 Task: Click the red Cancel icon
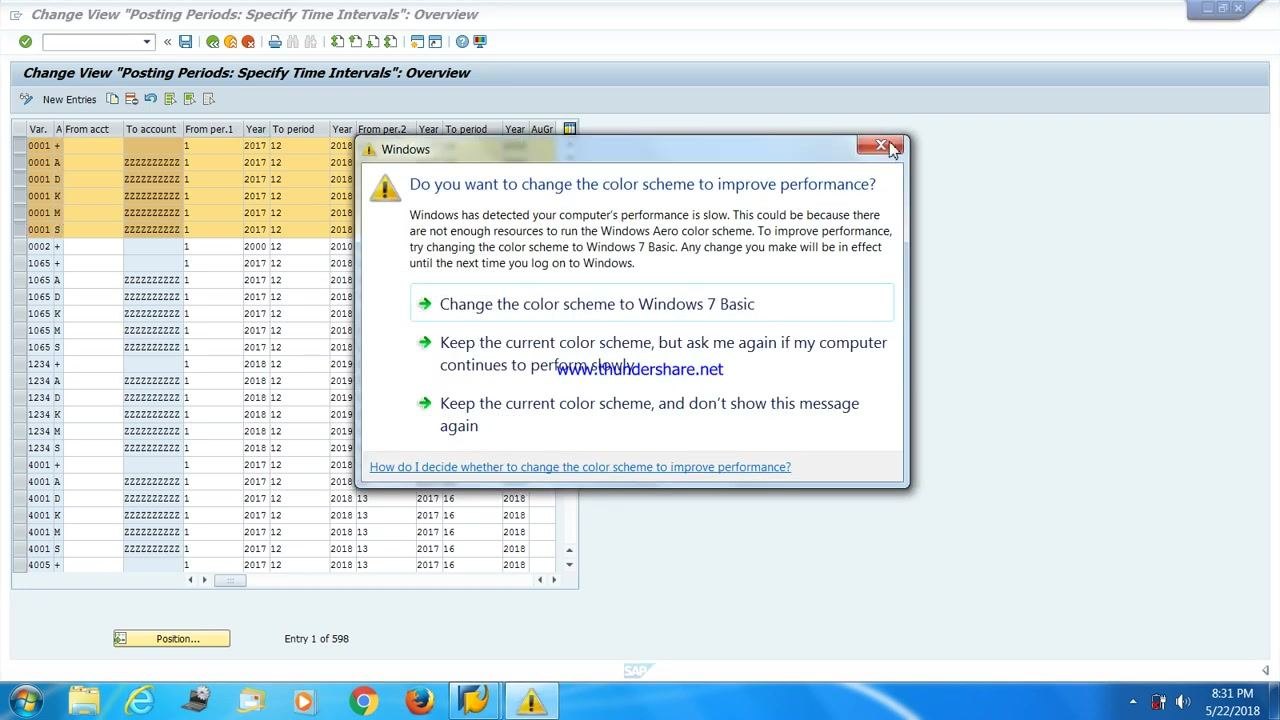pyautogui.click(x=248, y=41)
